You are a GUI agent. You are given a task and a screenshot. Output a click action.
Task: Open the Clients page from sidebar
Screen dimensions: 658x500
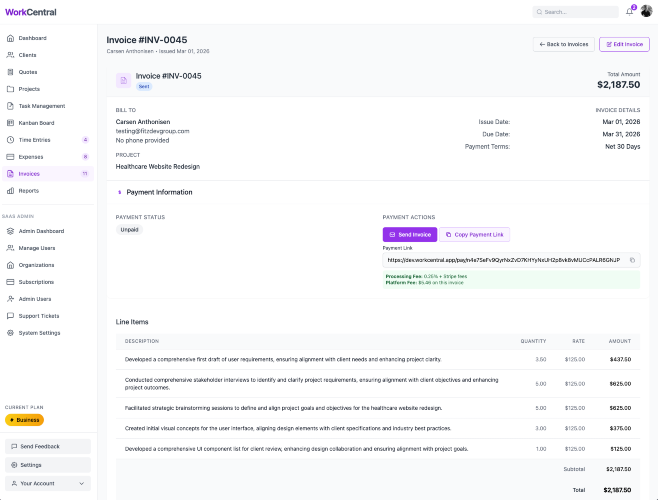(x=27, y=55)
